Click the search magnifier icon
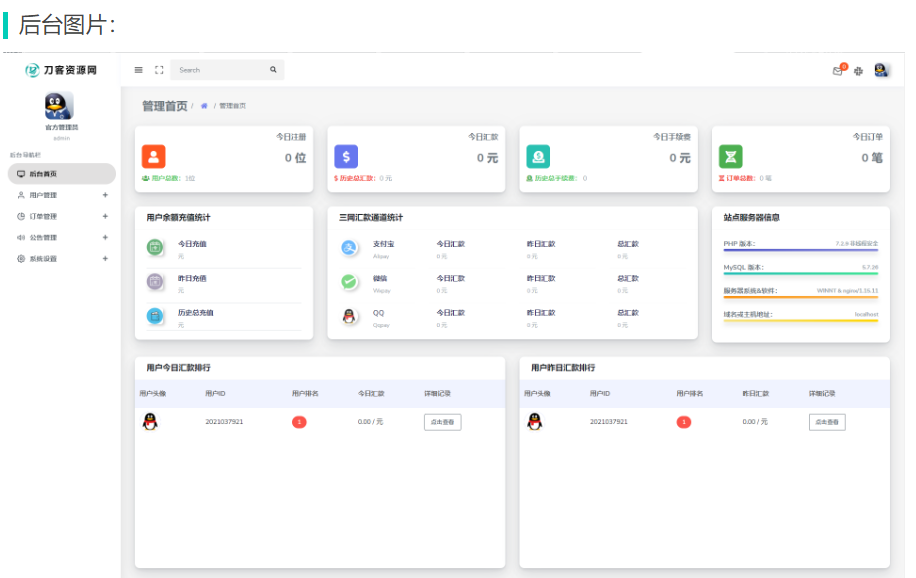 [x=273, y=70]
